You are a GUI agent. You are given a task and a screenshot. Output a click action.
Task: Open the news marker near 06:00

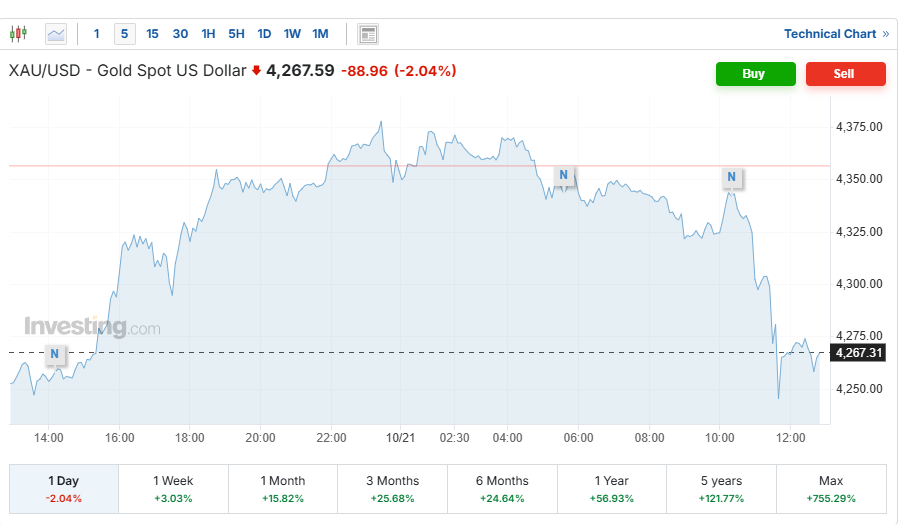coord(564,176)
